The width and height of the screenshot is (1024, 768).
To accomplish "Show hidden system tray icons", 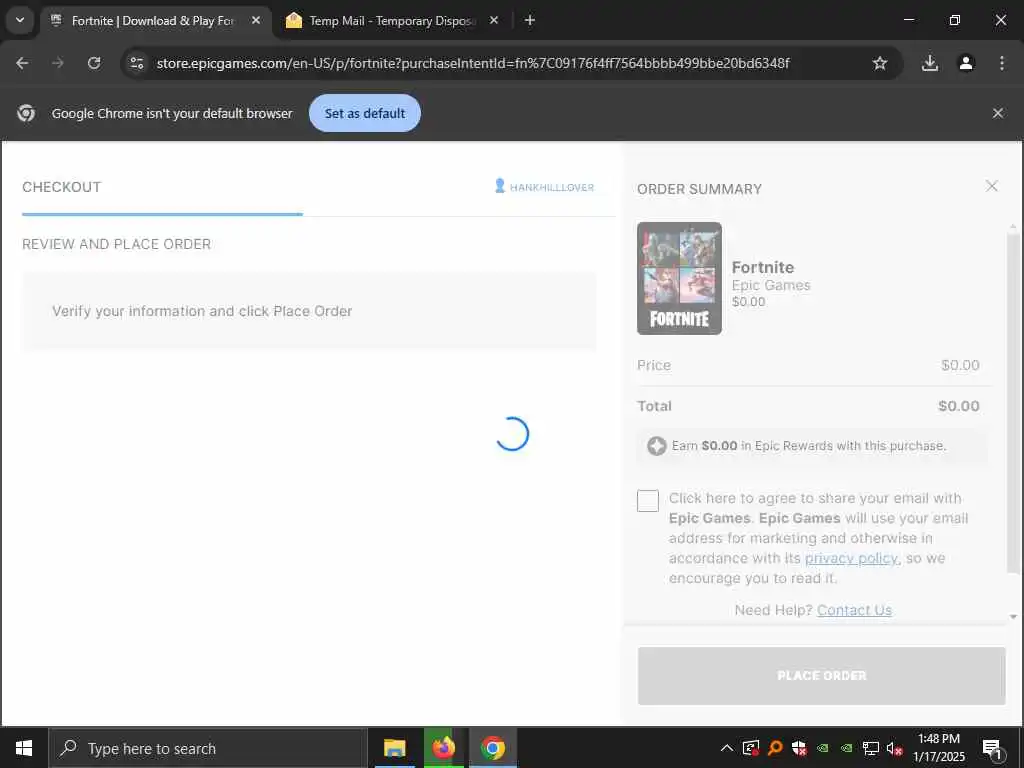I will [x=726, y=748].
